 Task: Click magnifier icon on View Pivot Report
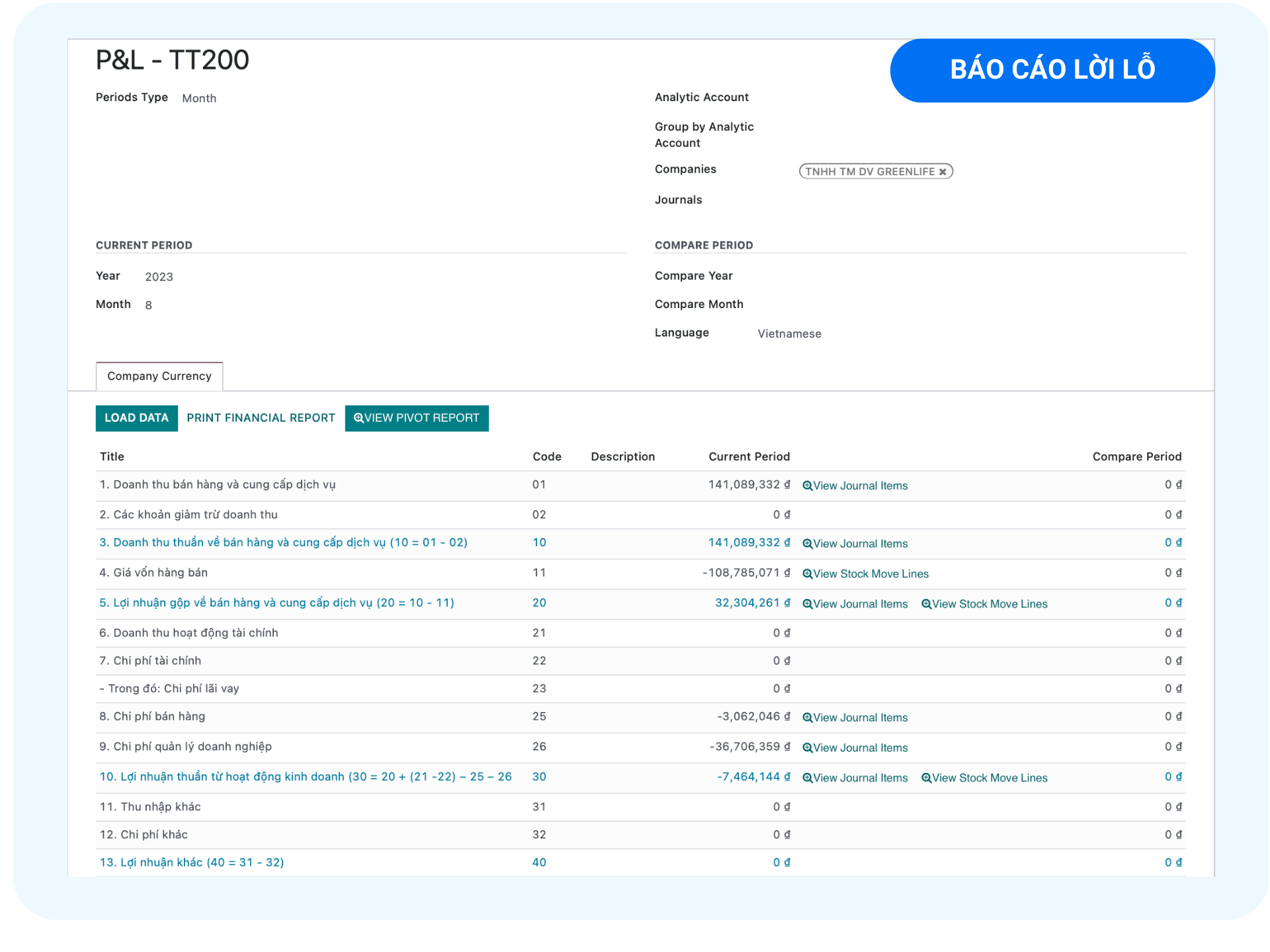tap(359, 418)
